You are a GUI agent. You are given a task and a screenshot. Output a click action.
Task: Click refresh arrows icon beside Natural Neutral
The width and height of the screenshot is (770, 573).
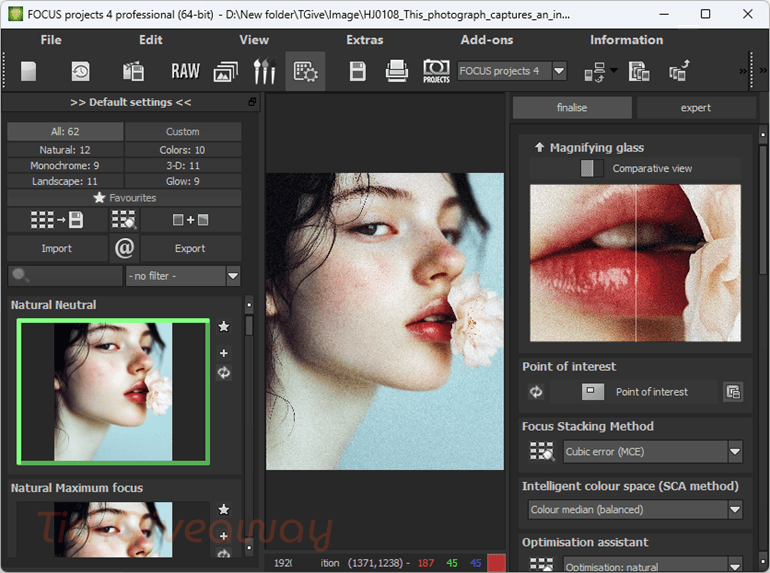[224, 373]
